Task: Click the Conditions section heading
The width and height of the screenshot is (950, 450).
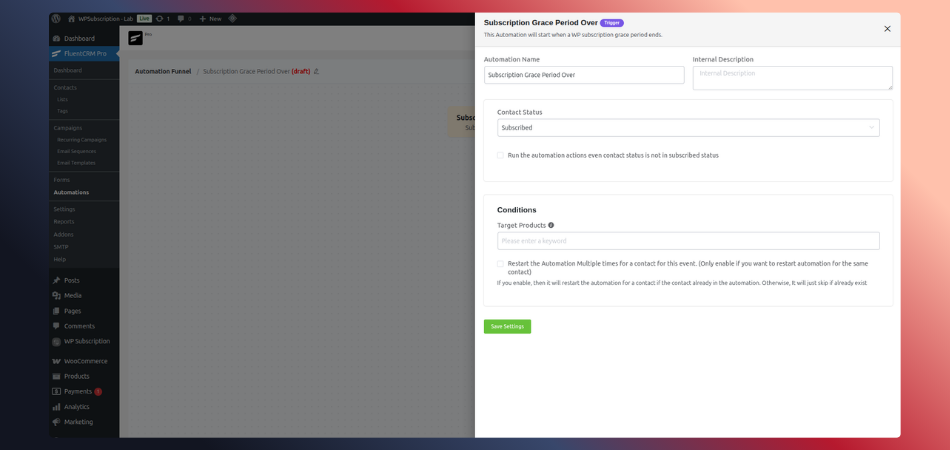Action: pos(517,210)
